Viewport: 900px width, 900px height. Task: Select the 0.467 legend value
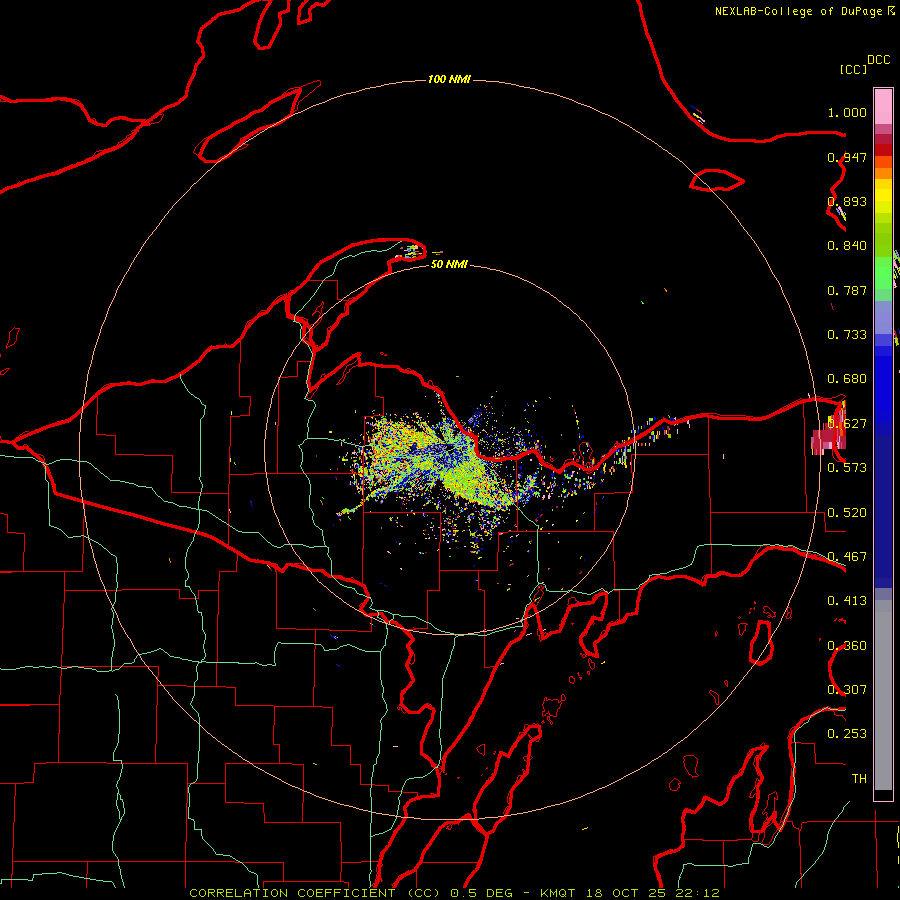click(847, 557)
